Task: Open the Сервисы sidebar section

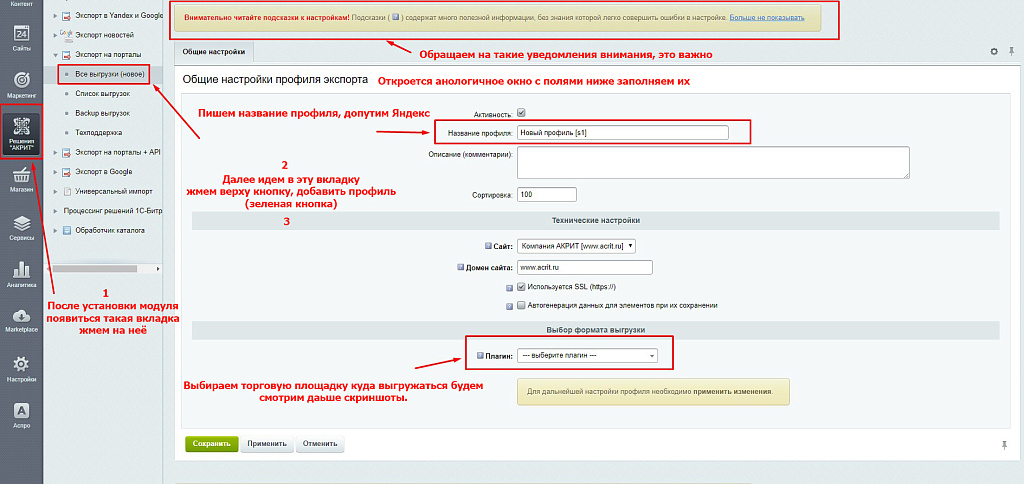Action: pyautogui.click(x=21, y=227)
